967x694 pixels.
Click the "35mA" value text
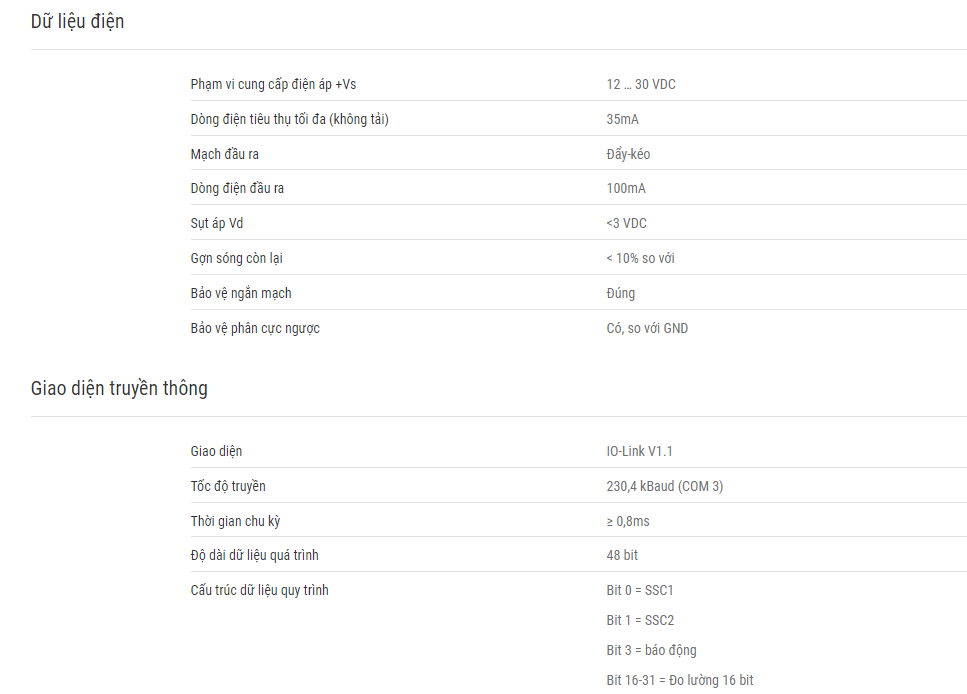pyautogui.click(x=622, y=119)
